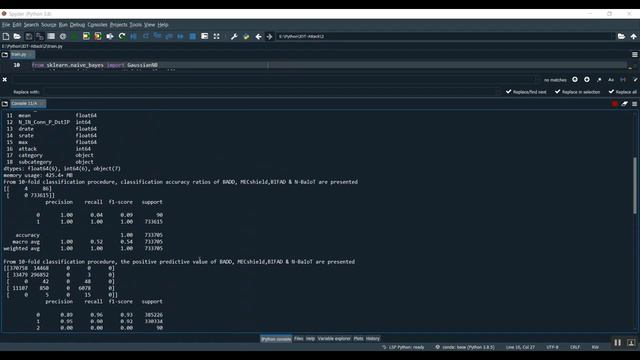This screenshot has height=360, width=640.
Task: Run the current file with green arrow
Action: point(74,36)
